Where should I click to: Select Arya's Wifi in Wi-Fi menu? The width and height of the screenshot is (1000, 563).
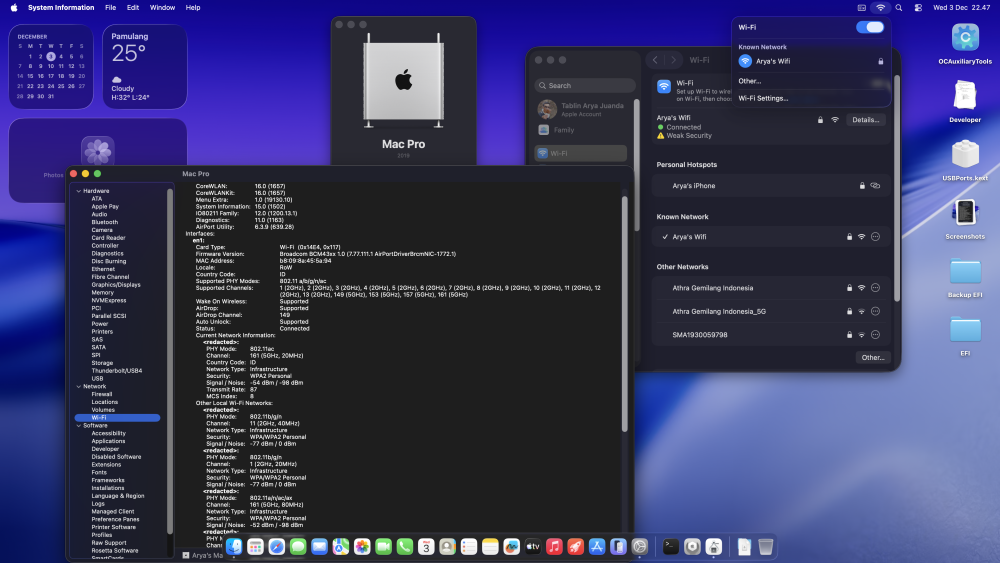click(x=810, y=61)
